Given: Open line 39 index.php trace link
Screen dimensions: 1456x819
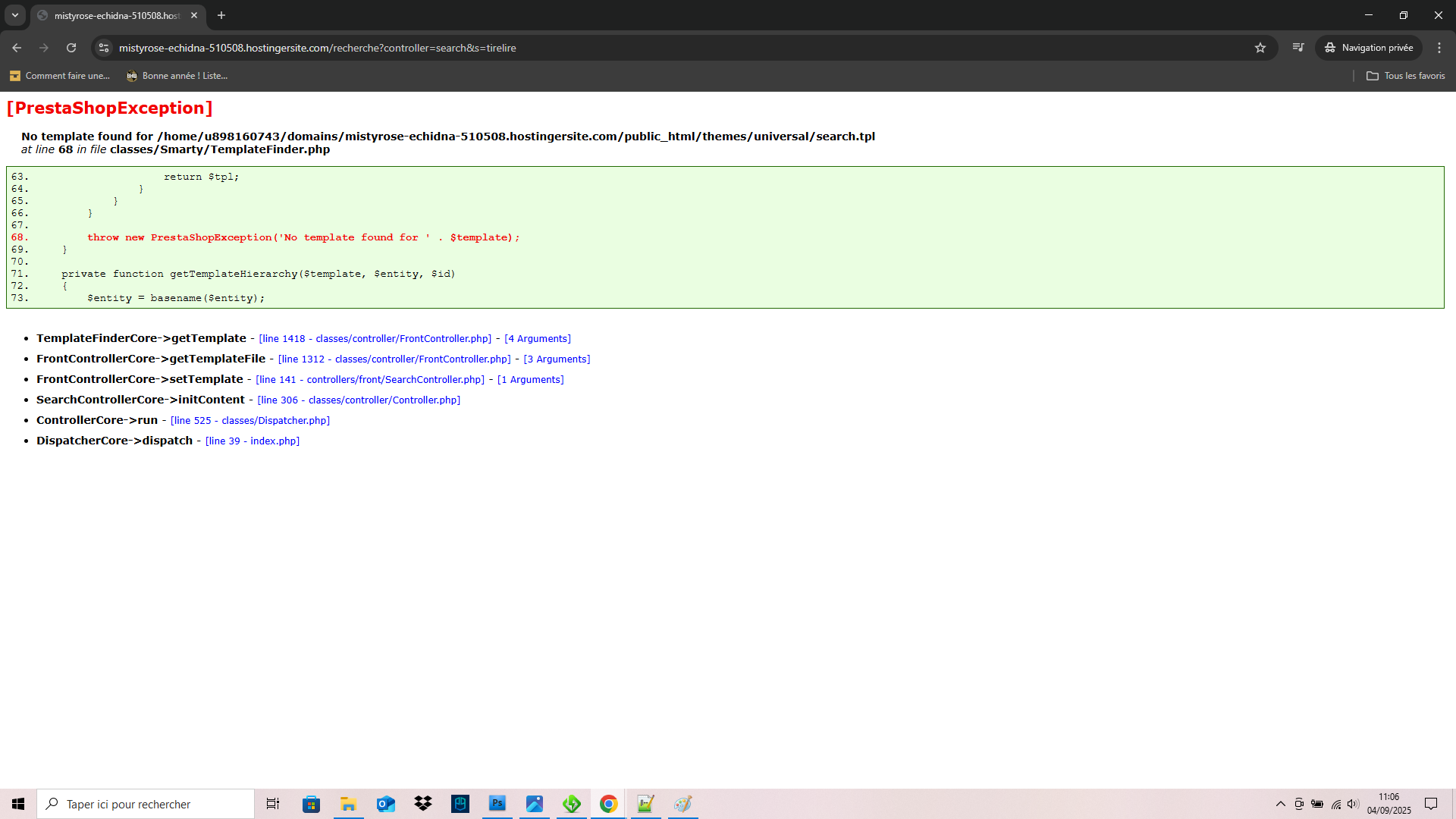Looking at the screenshot, I should click(253, 441).
